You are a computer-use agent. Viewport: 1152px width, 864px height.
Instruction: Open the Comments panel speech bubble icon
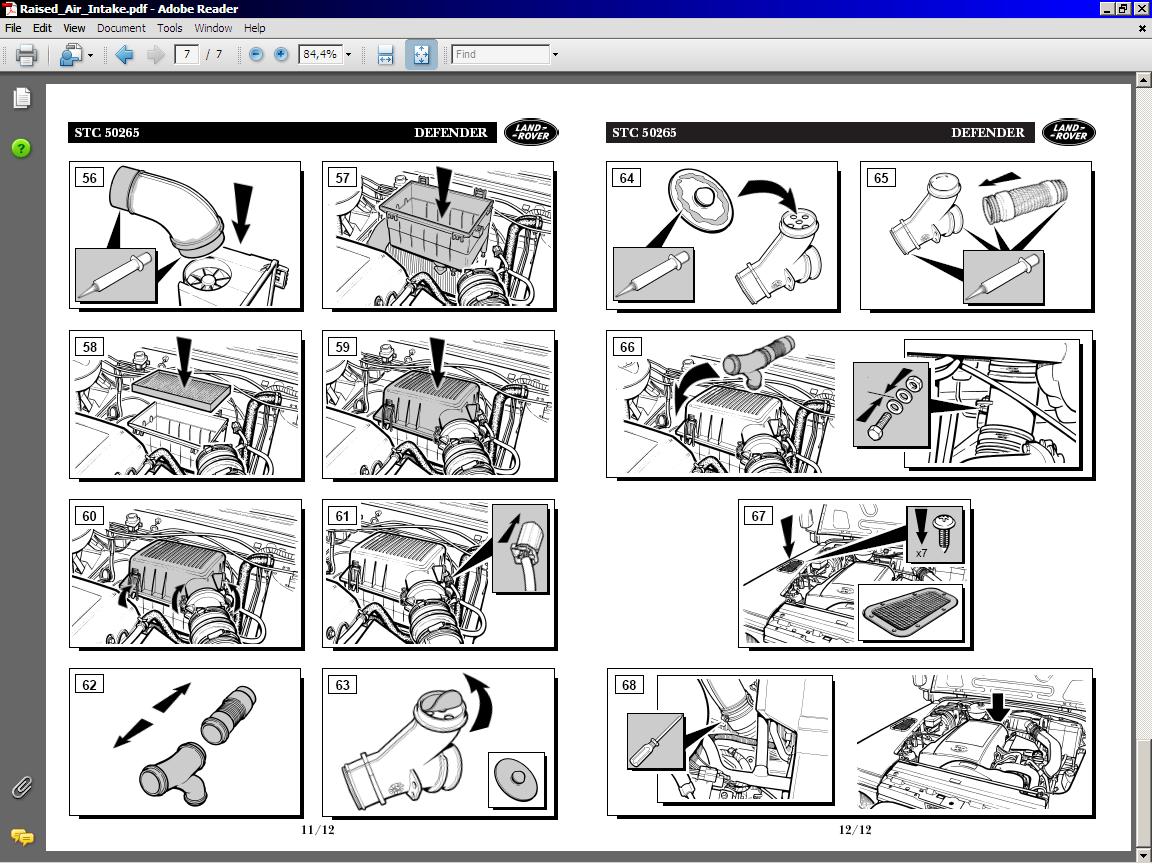[x=21, y=837]
